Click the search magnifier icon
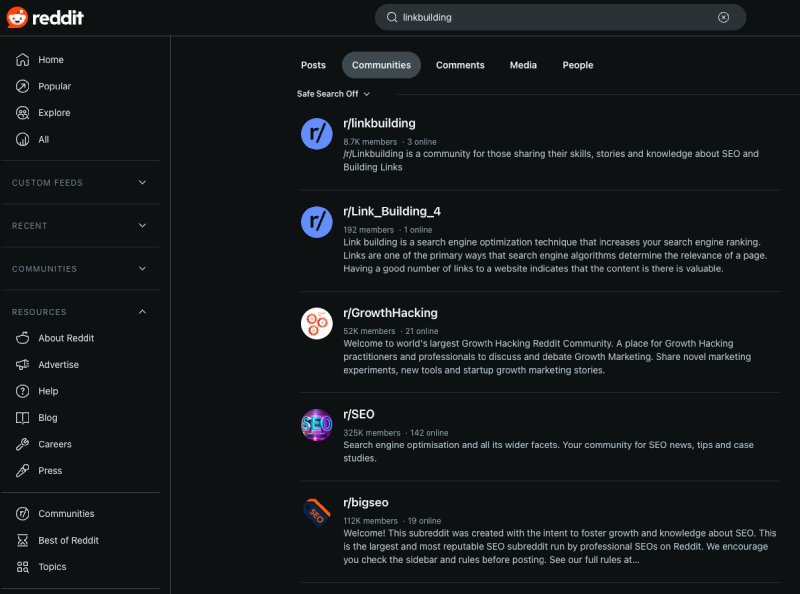 392,17
